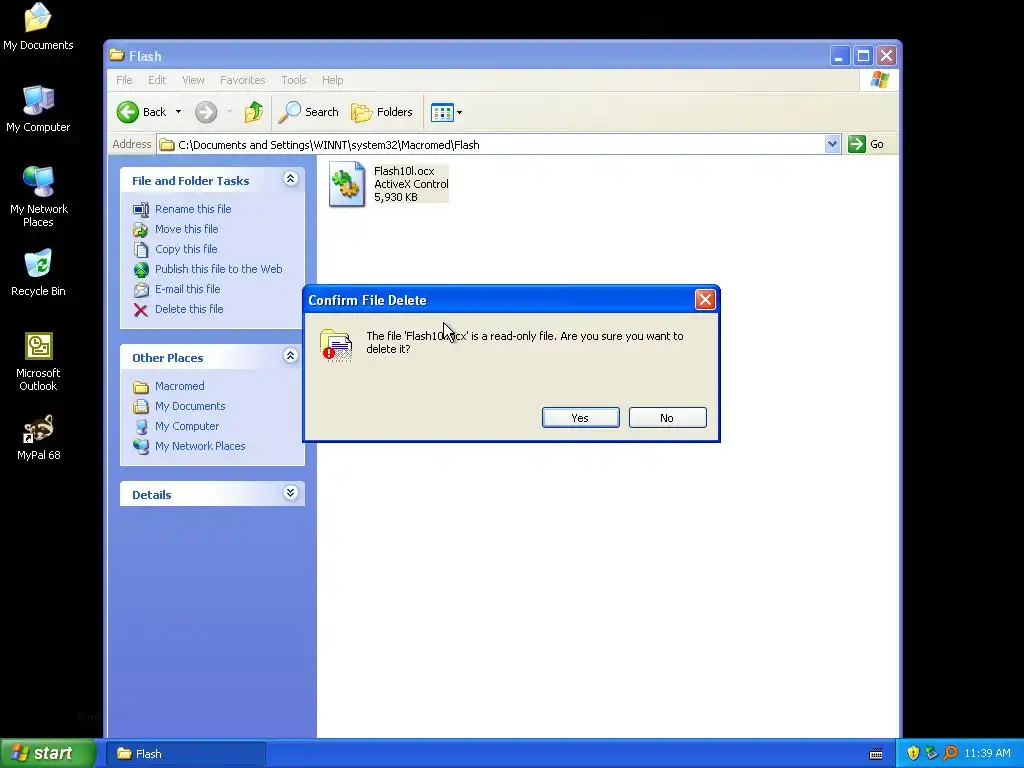Open the Favorites menu
This screenshot has height=768, width=1024.
tap(242, 80)
